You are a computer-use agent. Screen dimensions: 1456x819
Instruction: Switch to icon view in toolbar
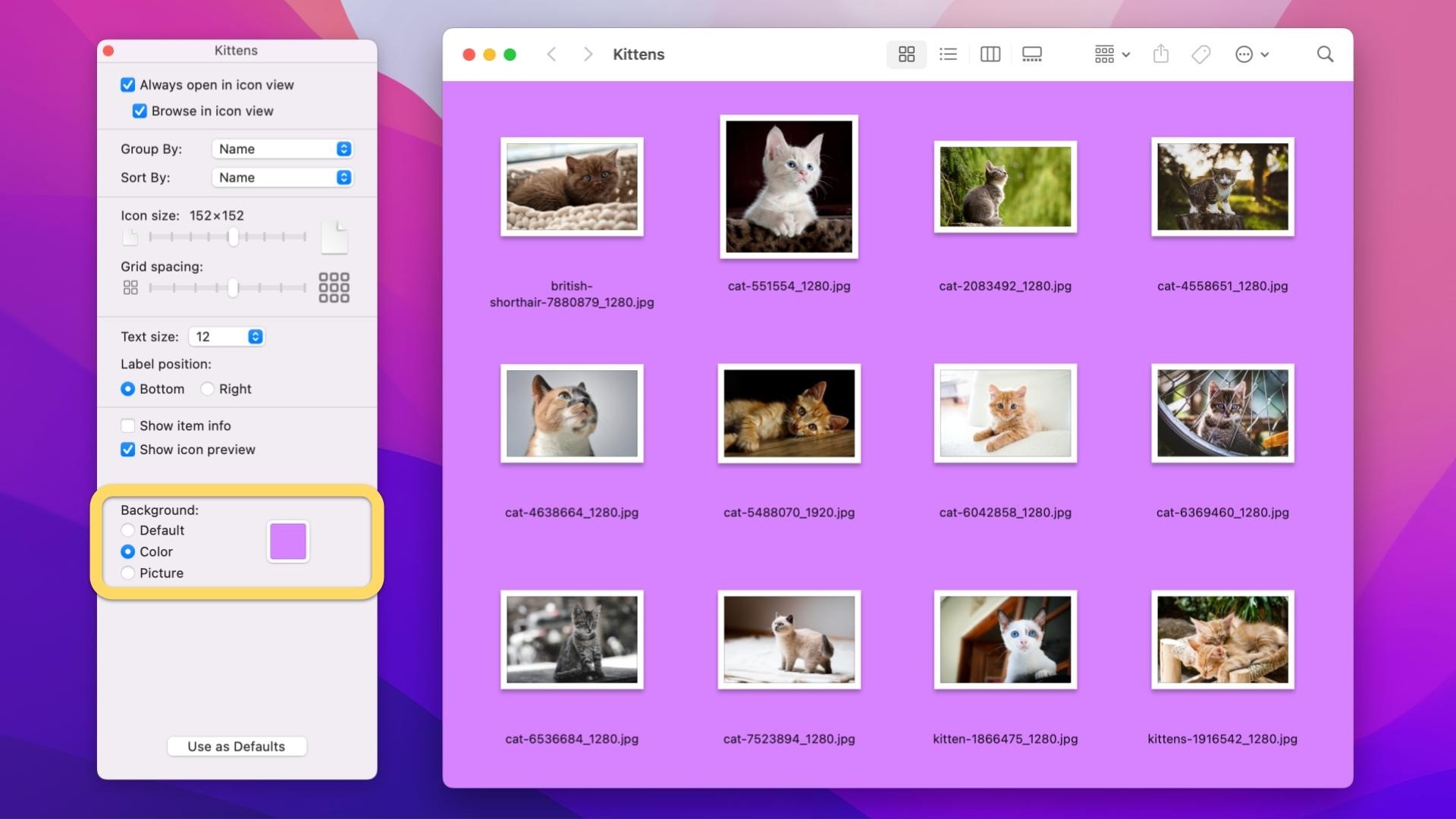(906, 55)
